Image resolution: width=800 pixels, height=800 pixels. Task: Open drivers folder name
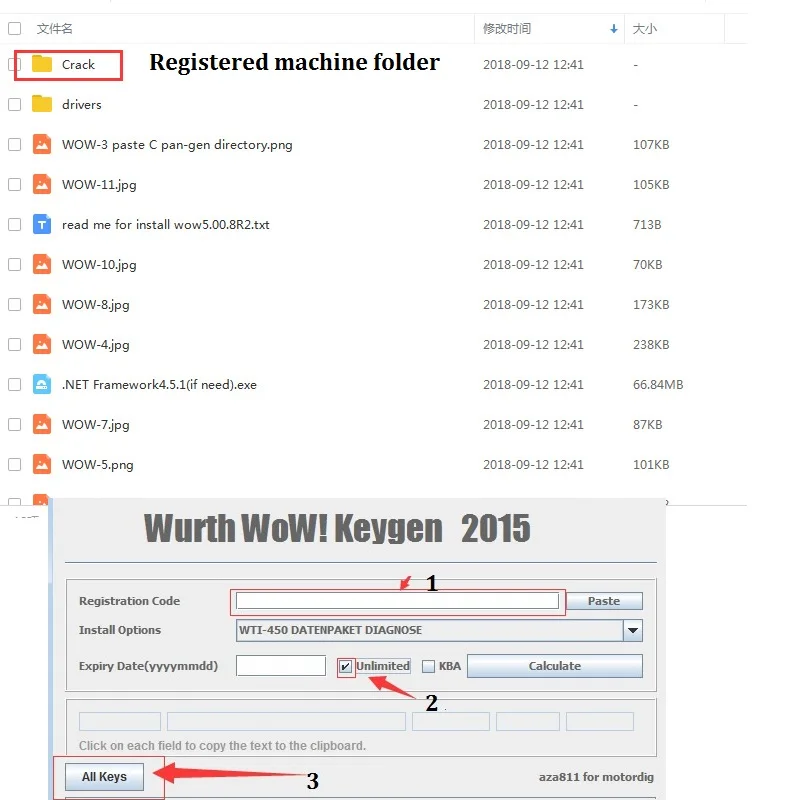[x=82, y=105]
